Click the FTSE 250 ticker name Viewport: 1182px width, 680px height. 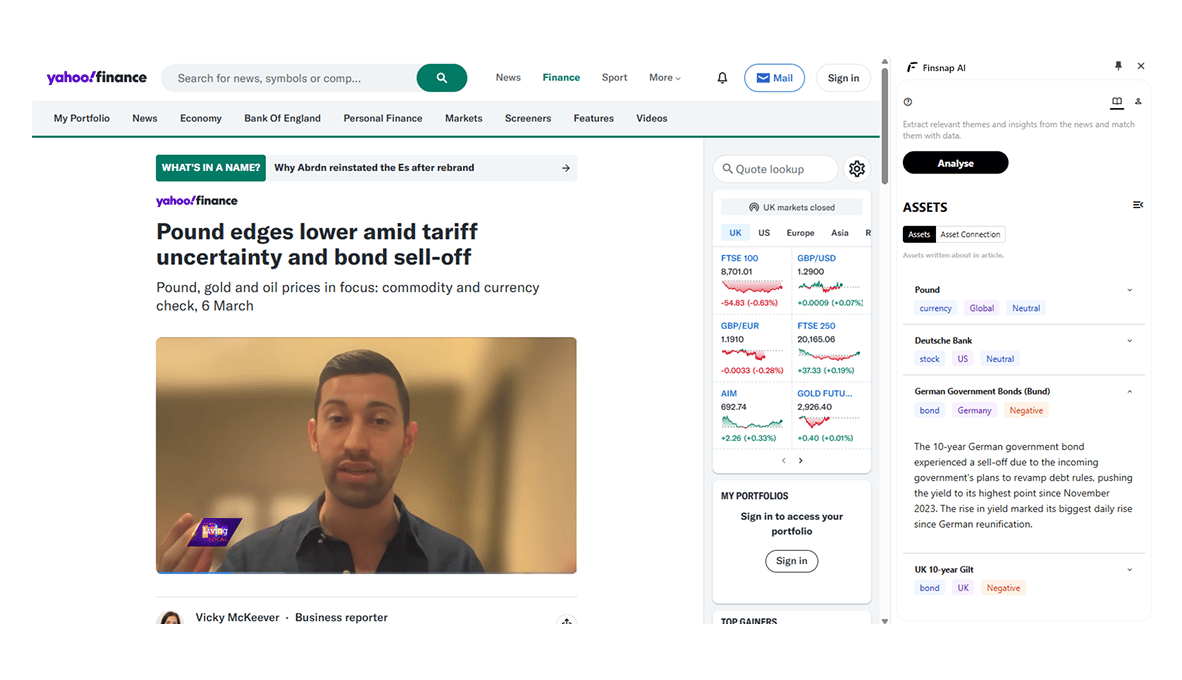click(x=816, y=326)
